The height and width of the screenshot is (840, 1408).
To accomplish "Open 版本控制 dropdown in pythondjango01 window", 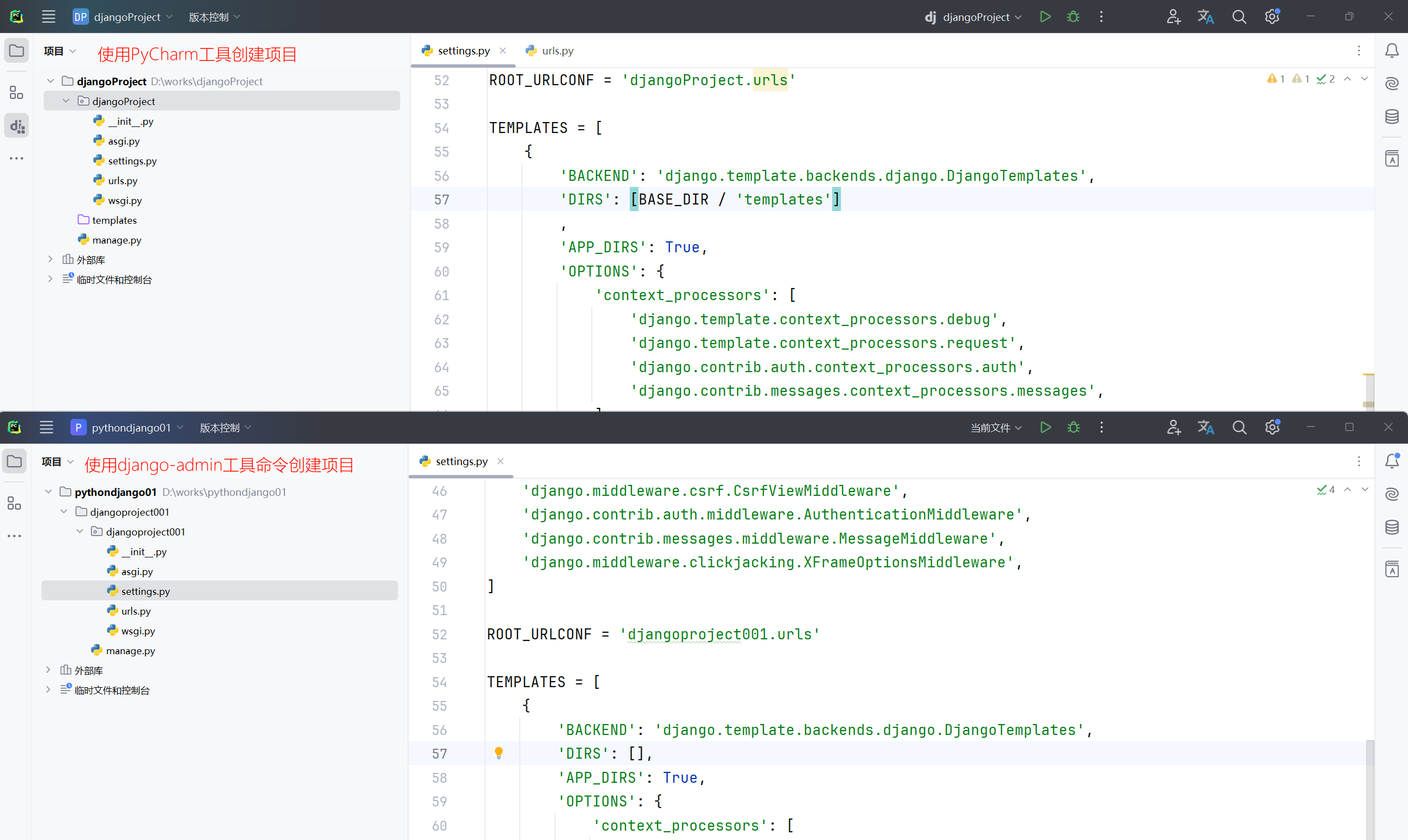I will pyautogui.click(x=226, y=427).
